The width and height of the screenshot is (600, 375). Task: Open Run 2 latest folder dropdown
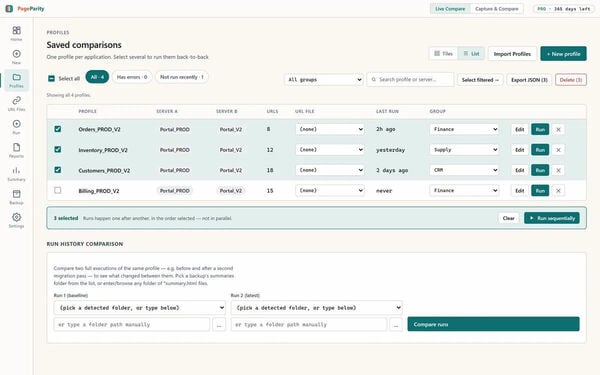[316, 308]
